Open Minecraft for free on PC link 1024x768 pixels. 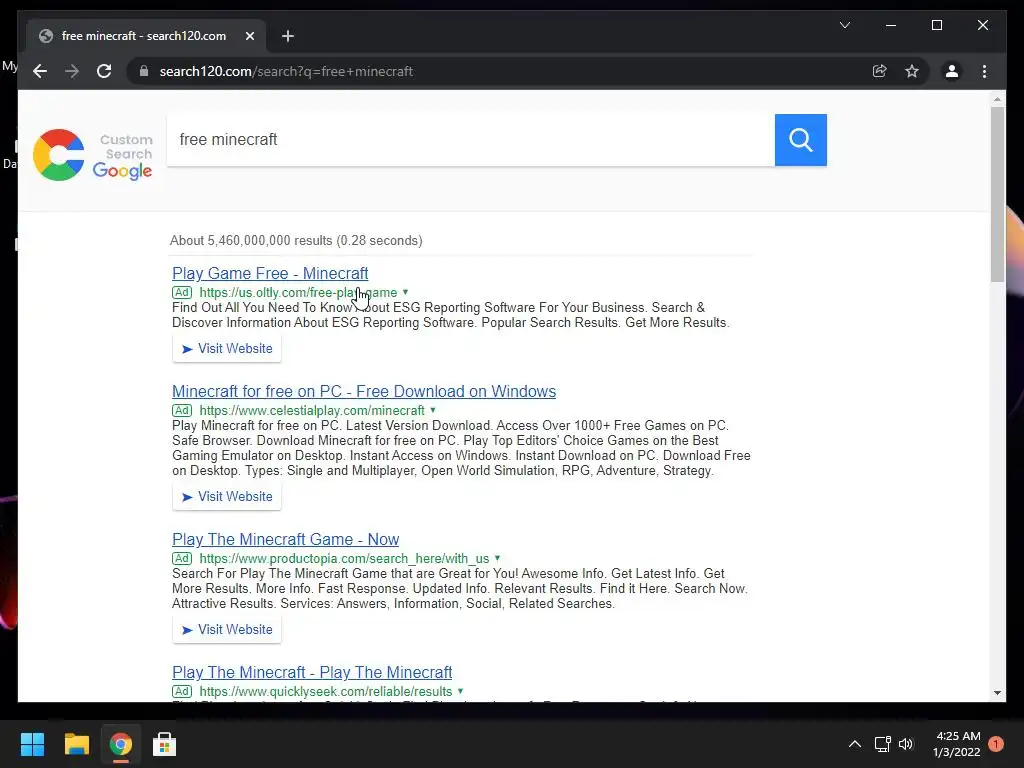(364, 391)
